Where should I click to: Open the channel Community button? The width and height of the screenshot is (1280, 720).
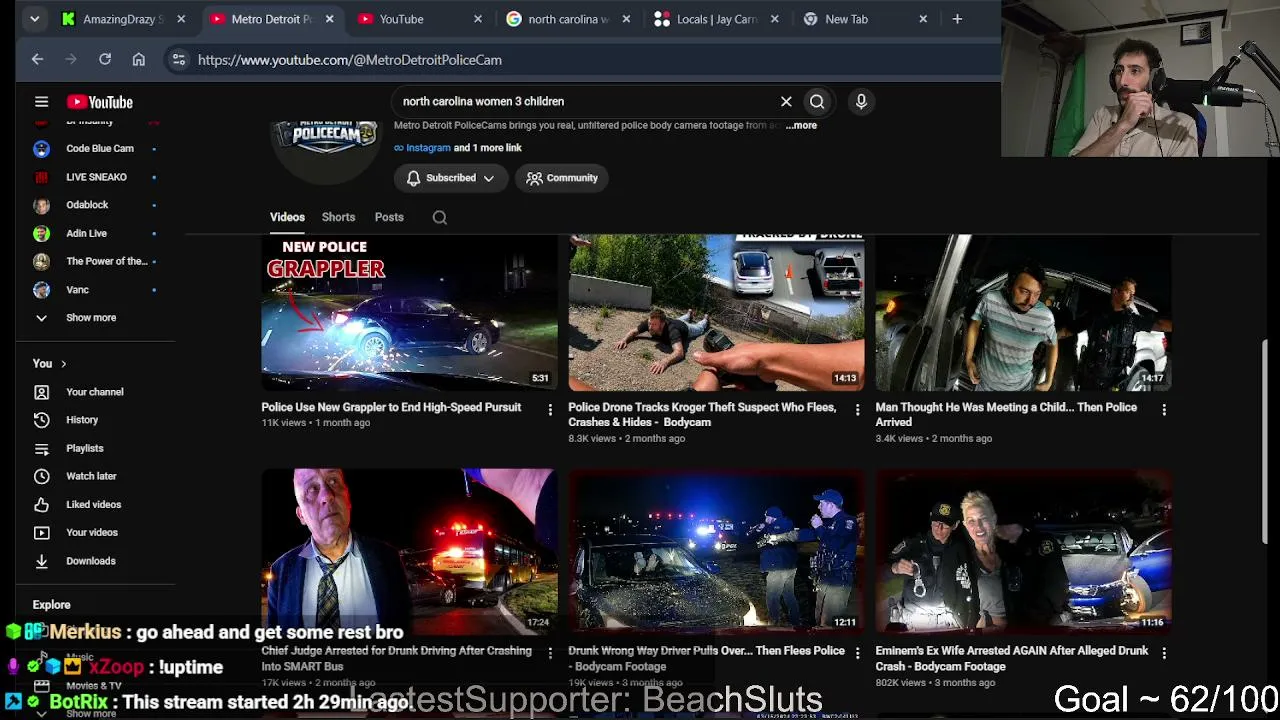pos(562,178)
